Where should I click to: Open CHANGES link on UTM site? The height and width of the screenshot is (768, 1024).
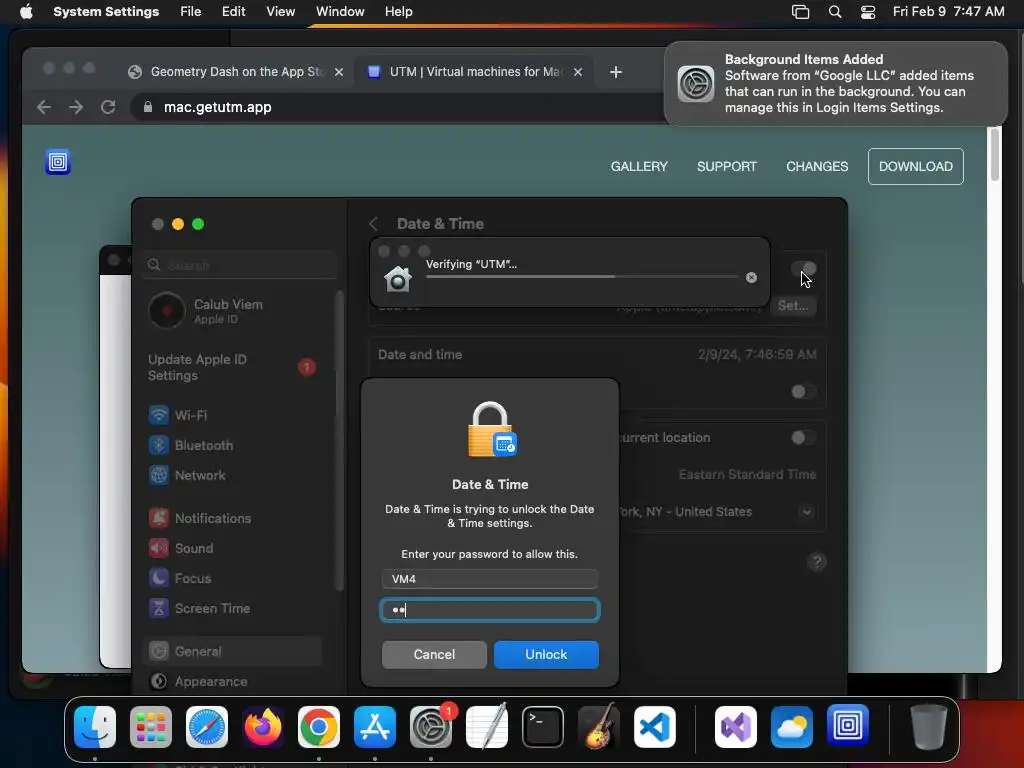tap(817, 167)
